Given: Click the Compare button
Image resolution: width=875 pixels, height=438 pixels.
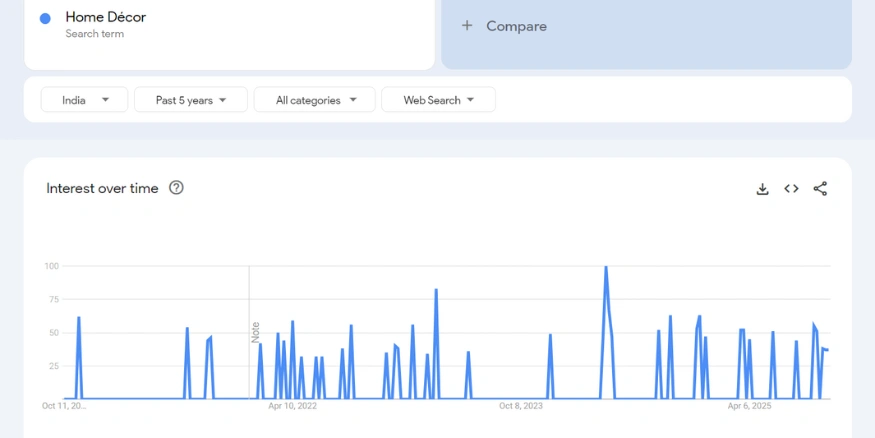Looking at the screenshot, I should click(646, 26).
